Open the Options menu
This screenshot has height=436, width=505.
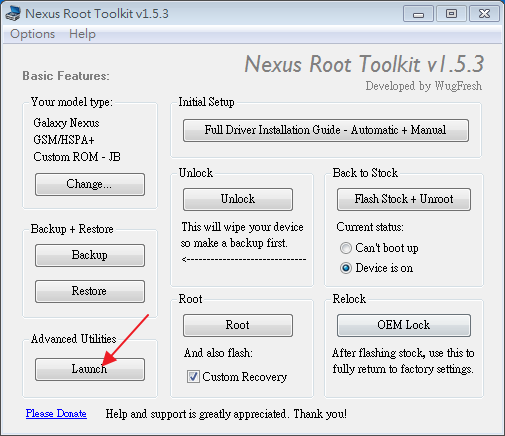[x=32, y=34]
